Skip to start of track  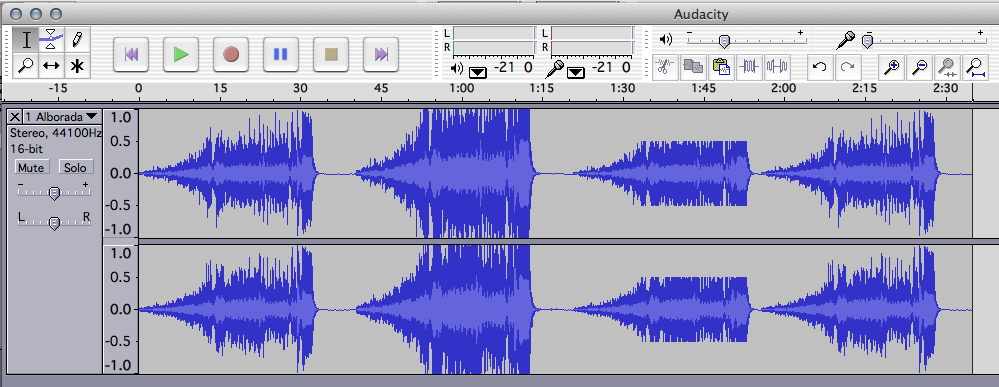131,54
